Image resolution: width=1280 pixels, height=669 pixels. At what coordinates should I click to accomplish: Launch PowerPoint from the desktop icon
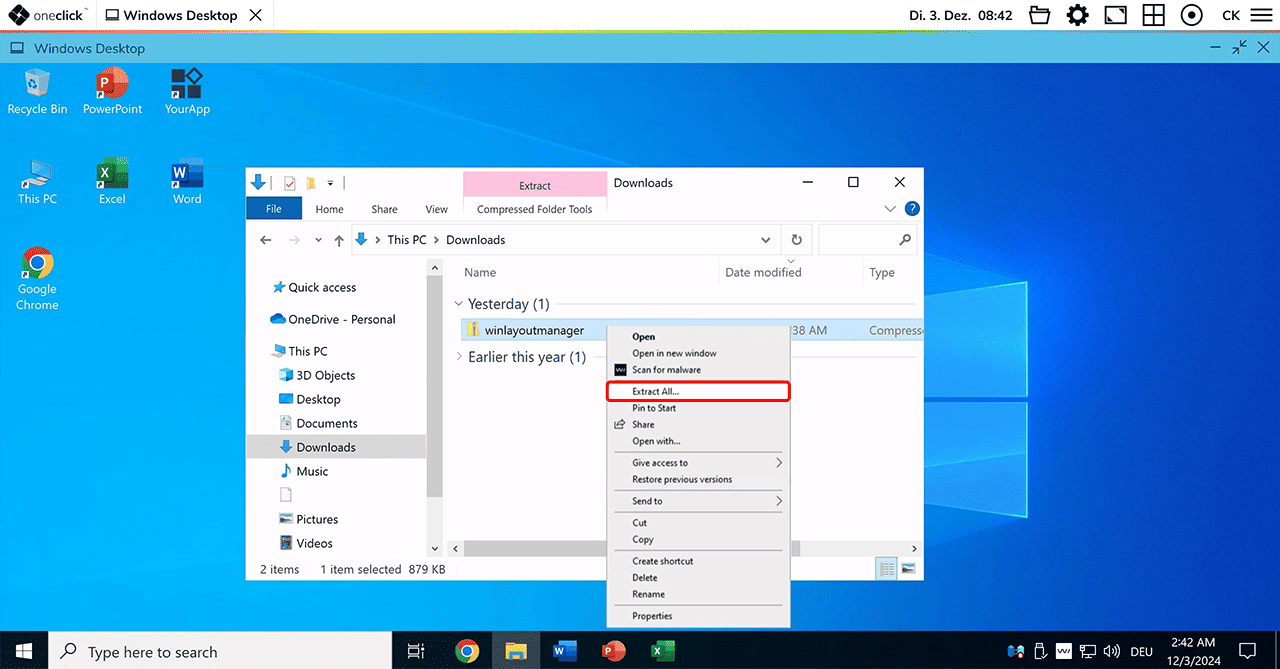(x=112, y=90)
